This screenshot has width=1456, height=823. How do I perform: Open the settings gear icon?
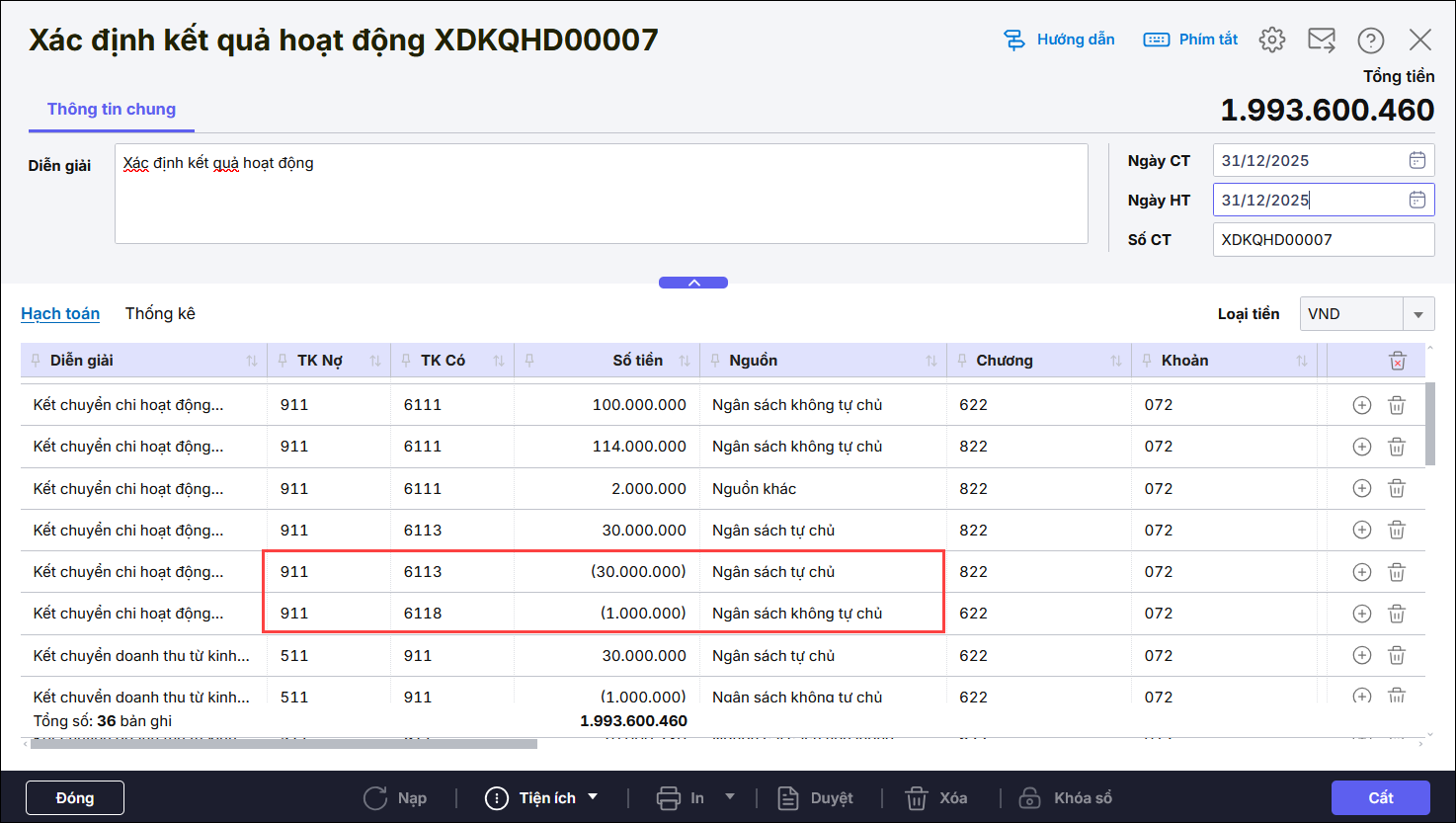coord(1272,40)
